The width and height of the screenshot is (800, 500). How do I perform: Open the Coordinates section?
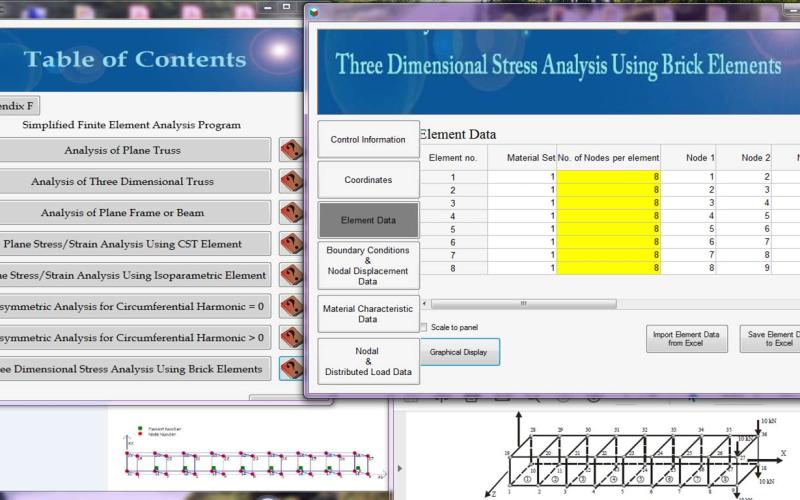(x=368, y=180)
